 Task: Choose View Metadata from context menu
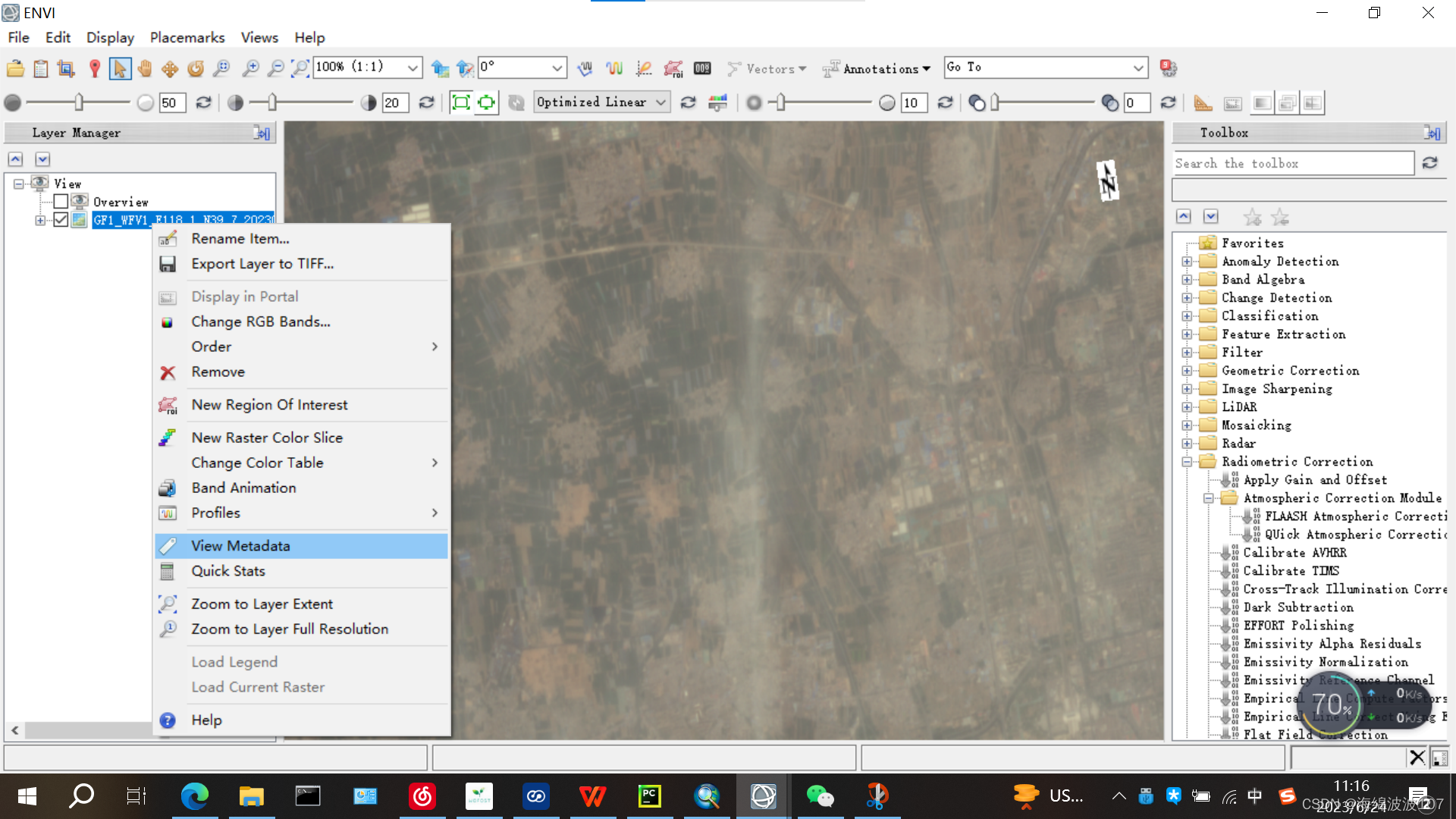coord(240,546)
